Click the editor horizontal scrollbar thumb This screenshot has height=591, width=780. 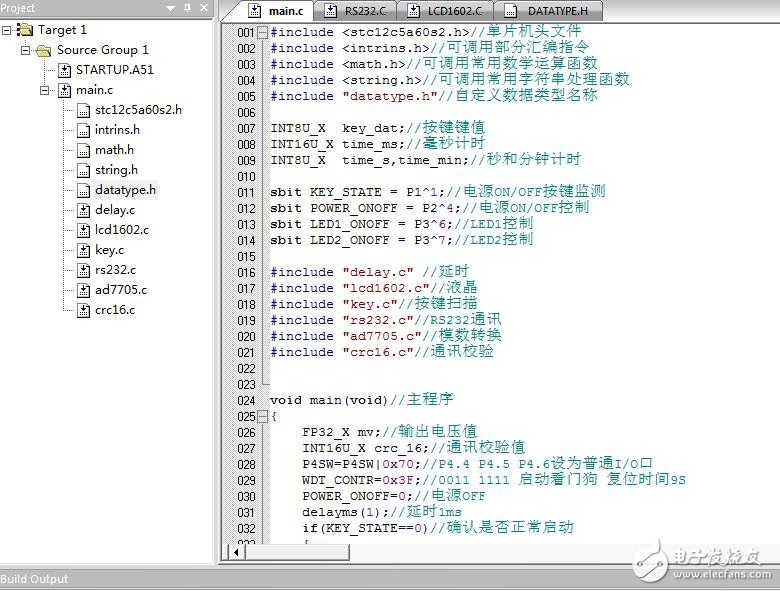297,552
